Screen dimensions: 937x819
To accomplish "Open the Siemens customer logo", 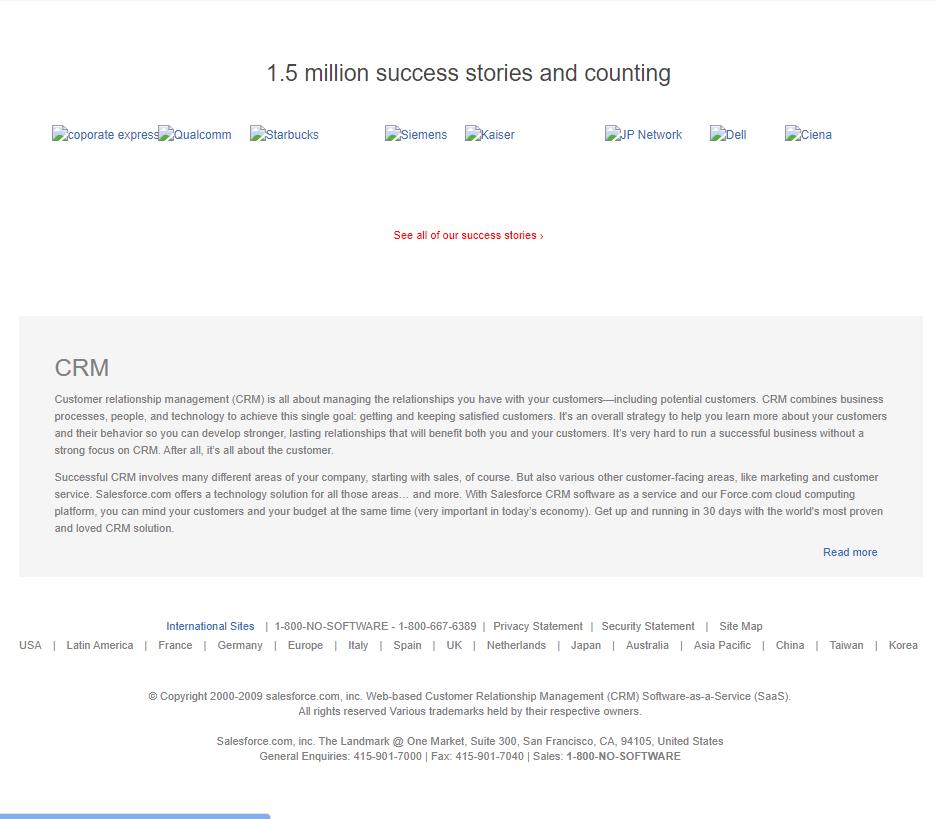I will [x=416, y=135].
